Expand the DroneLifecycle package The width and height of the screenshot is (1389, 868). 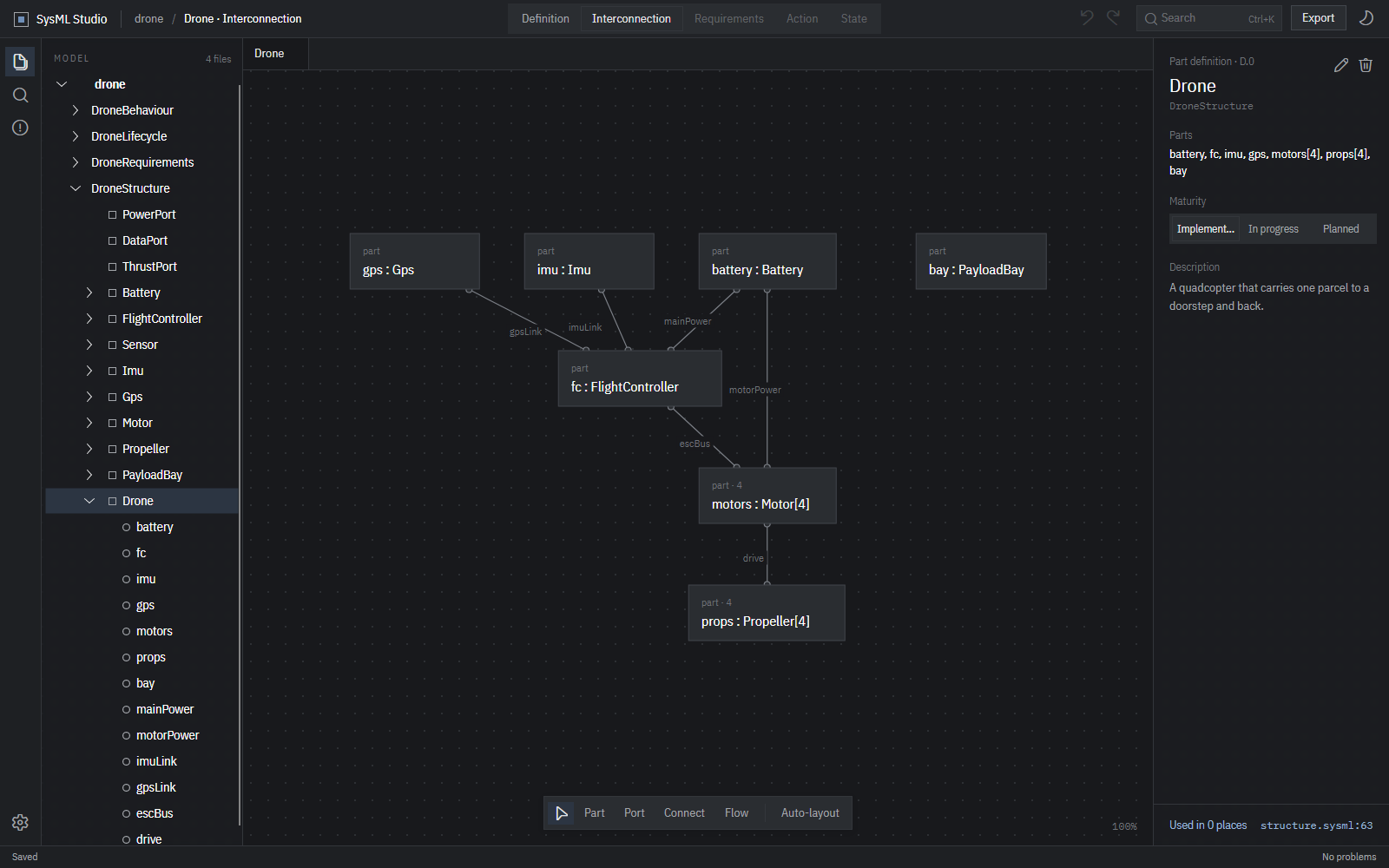76,136
